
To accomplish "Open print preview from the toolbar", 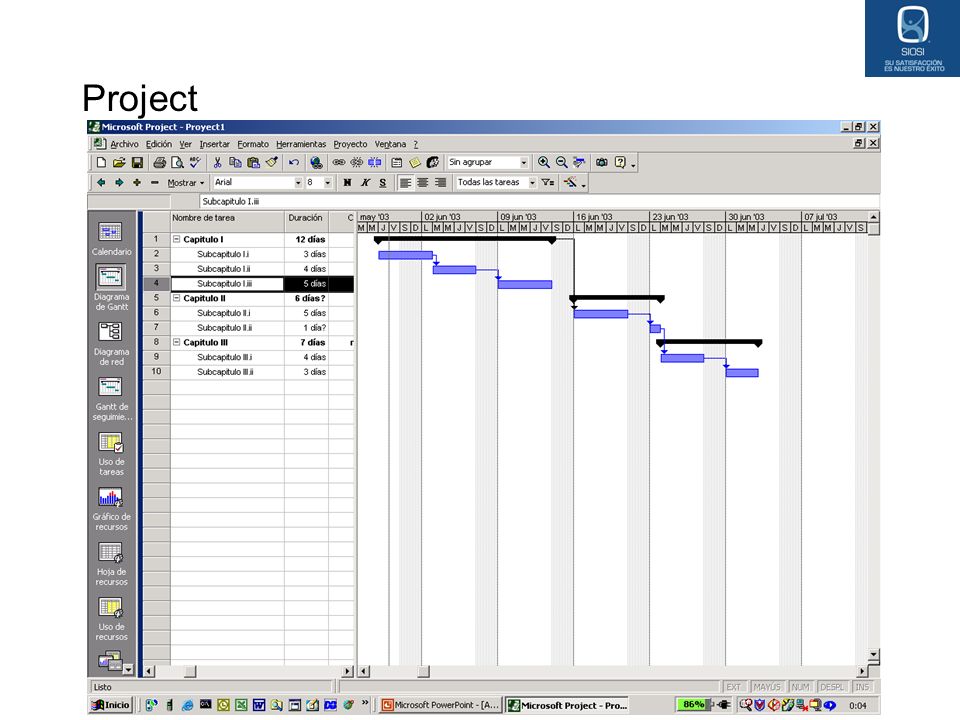I will point(178,162).
